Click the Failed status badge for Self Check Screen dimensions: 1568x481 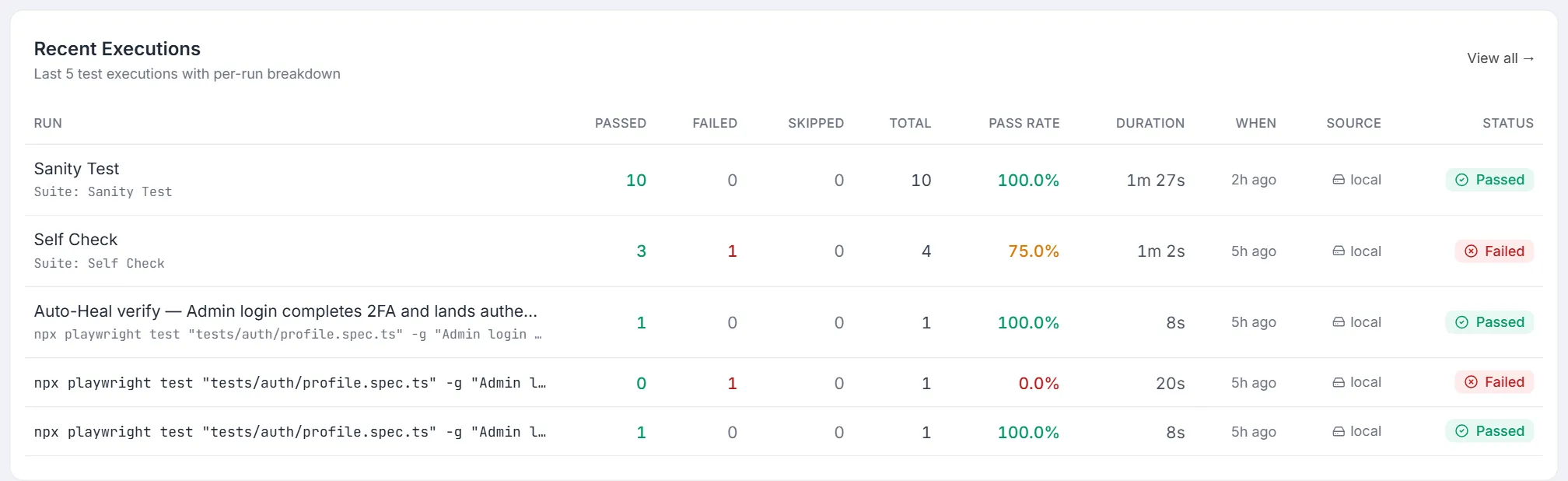pyautogui.click(x=1494, y=251)
